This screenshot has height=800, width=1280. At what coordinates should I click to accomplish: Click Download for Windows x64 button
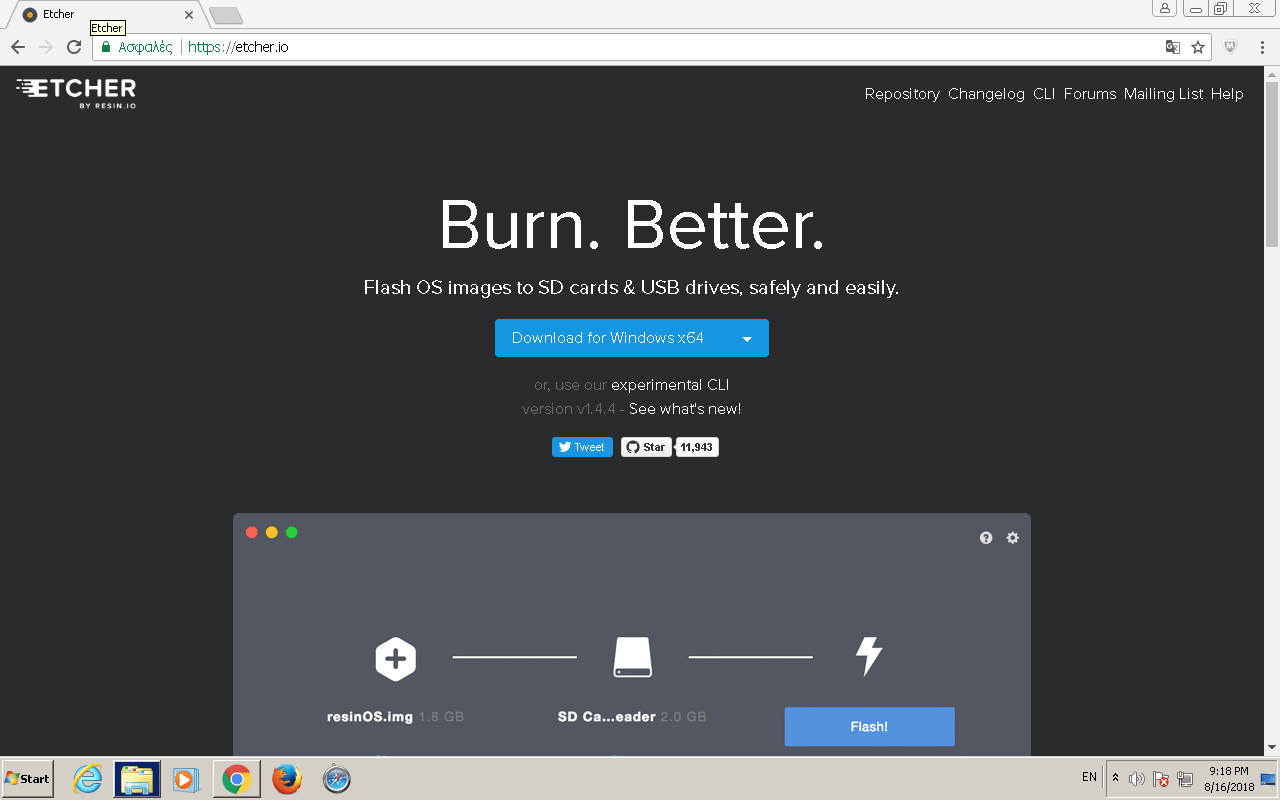point(608,338)
